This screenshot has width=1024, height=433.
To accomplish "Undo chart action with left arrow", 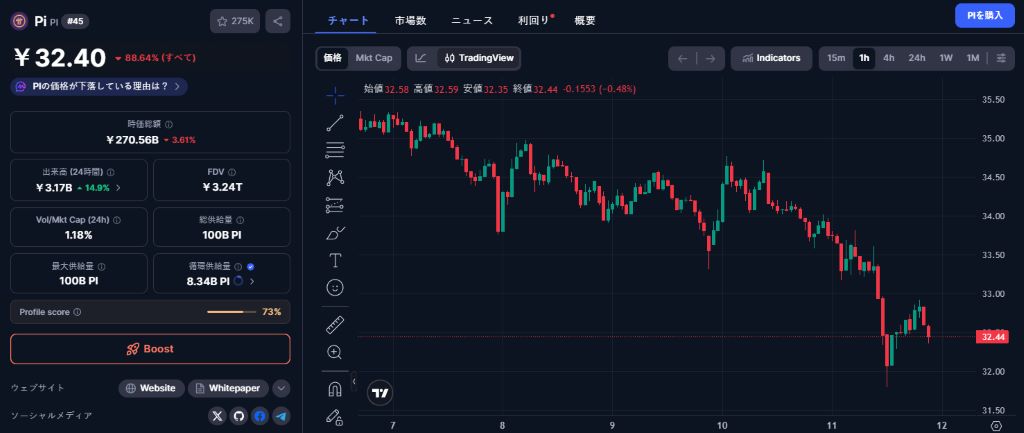I will click(x=682, y=58).
